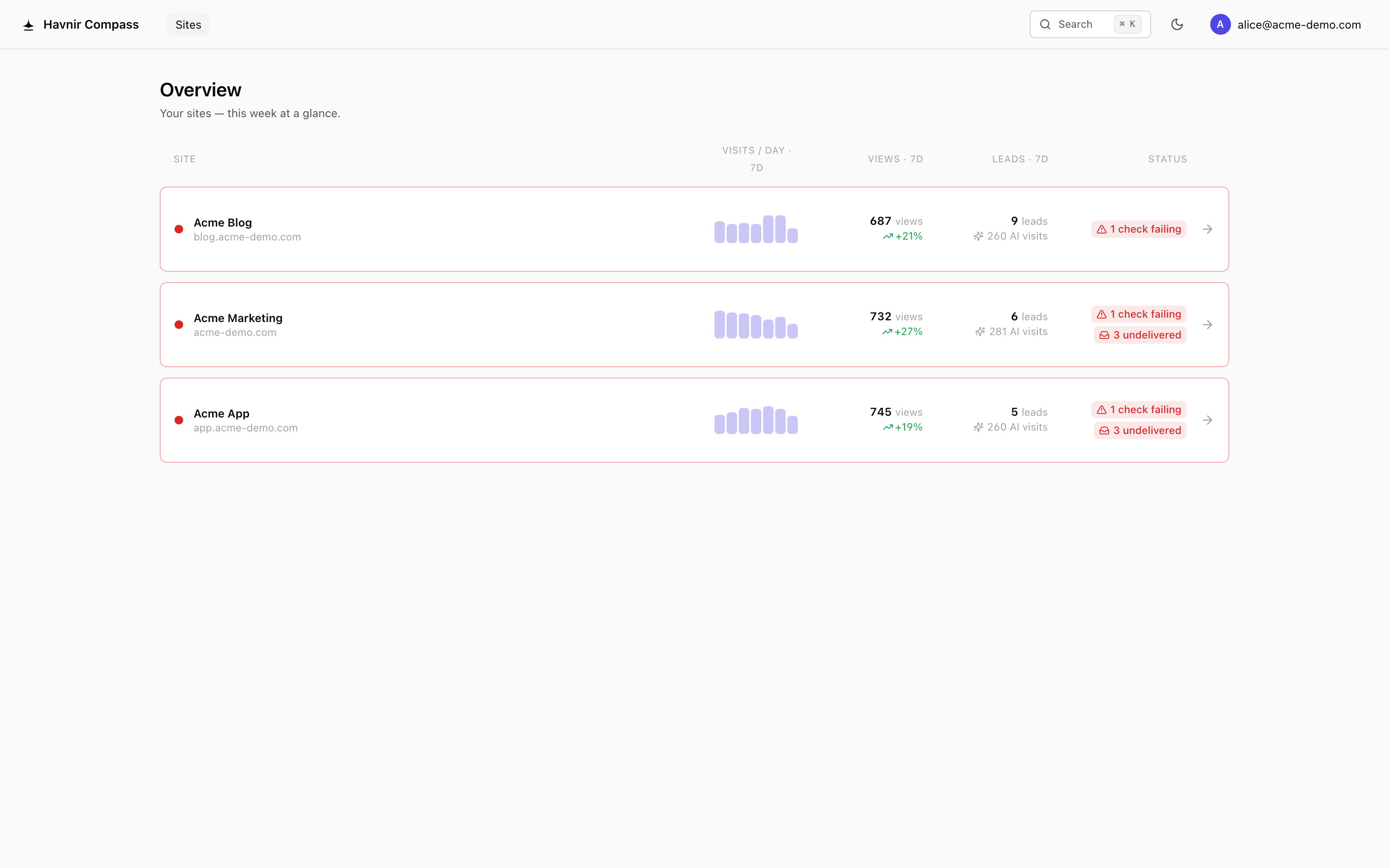Click blog.acme-demo.com domain text
Image resolution: width=1389 pixels, height=868 pixels.
[247, 237]
